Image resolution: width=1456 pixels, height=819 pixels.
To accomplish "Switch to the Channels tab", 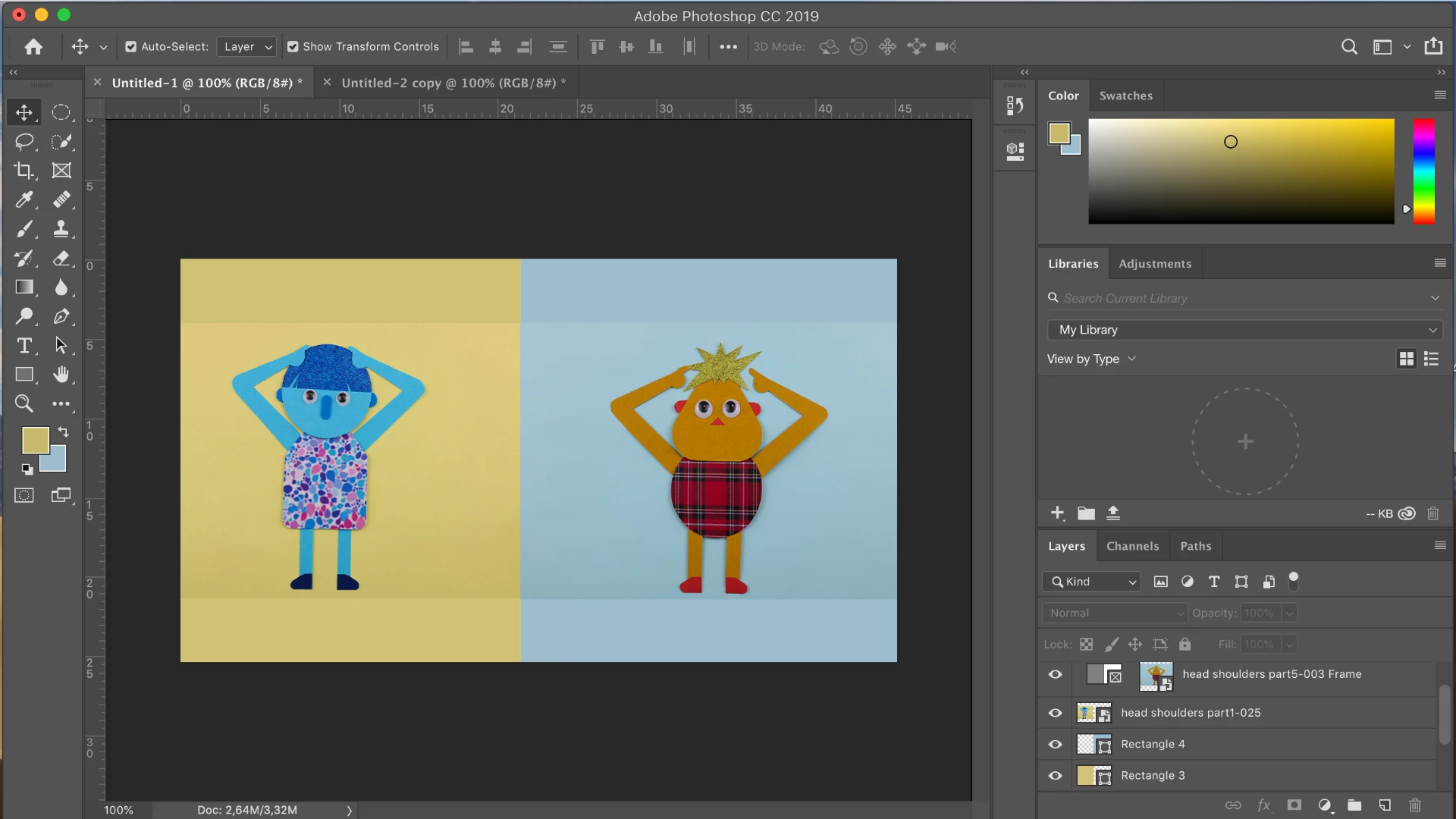I will pos(1132,546).
